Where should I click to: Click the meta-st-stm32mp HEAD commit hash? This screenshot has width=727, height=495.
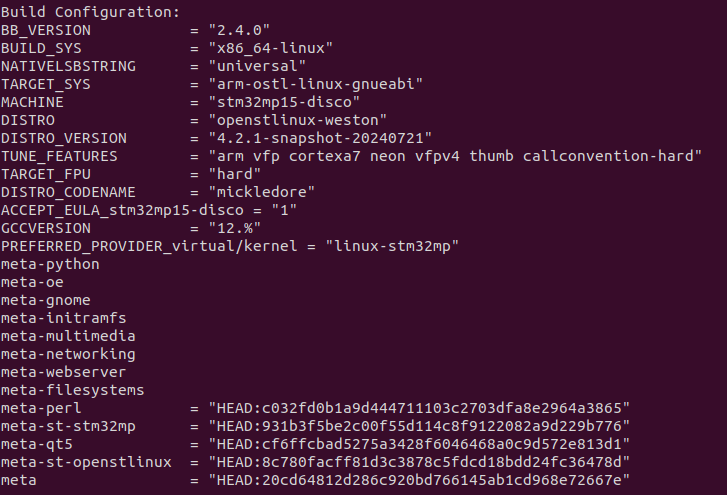click(418, 426)
